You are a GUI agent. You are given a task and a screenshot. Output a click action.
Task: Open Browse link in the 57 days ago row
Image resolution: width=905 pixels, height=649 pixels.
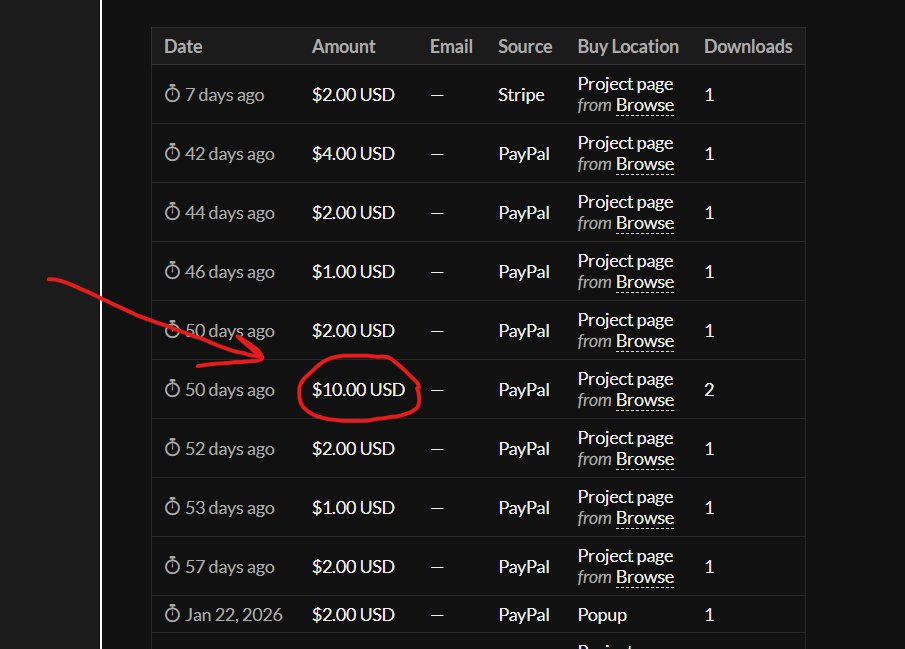(x=645, y=577)
